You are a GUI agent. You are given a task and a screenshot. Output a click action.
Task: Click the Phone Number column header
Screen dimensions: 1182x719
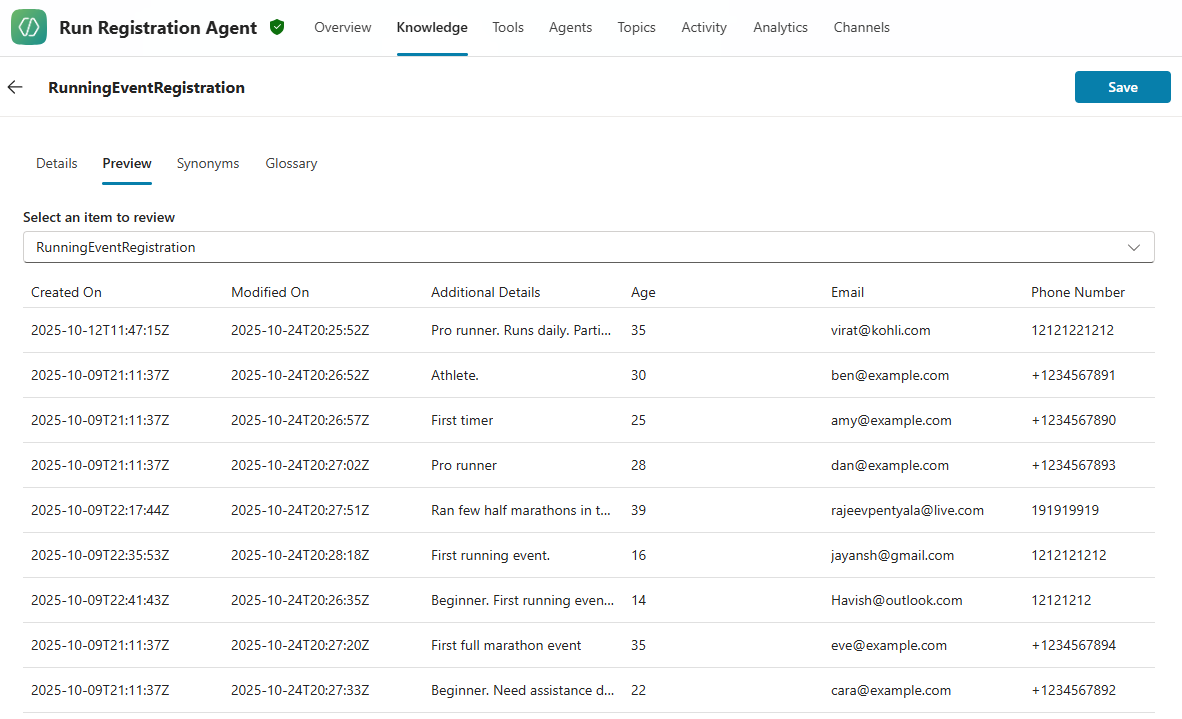(x=1078, y=293)
